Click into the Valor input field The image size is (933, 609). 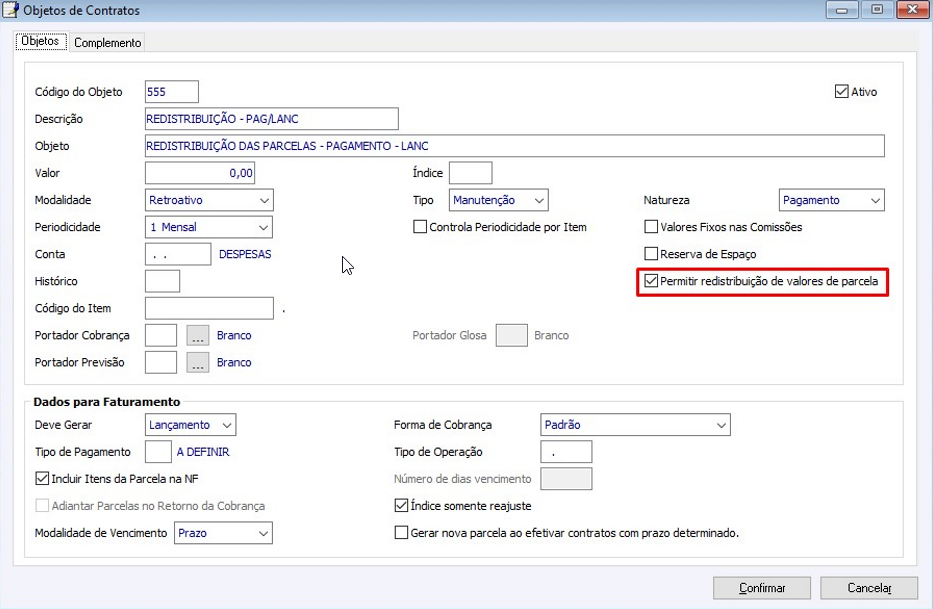click(x=200, y=173)
